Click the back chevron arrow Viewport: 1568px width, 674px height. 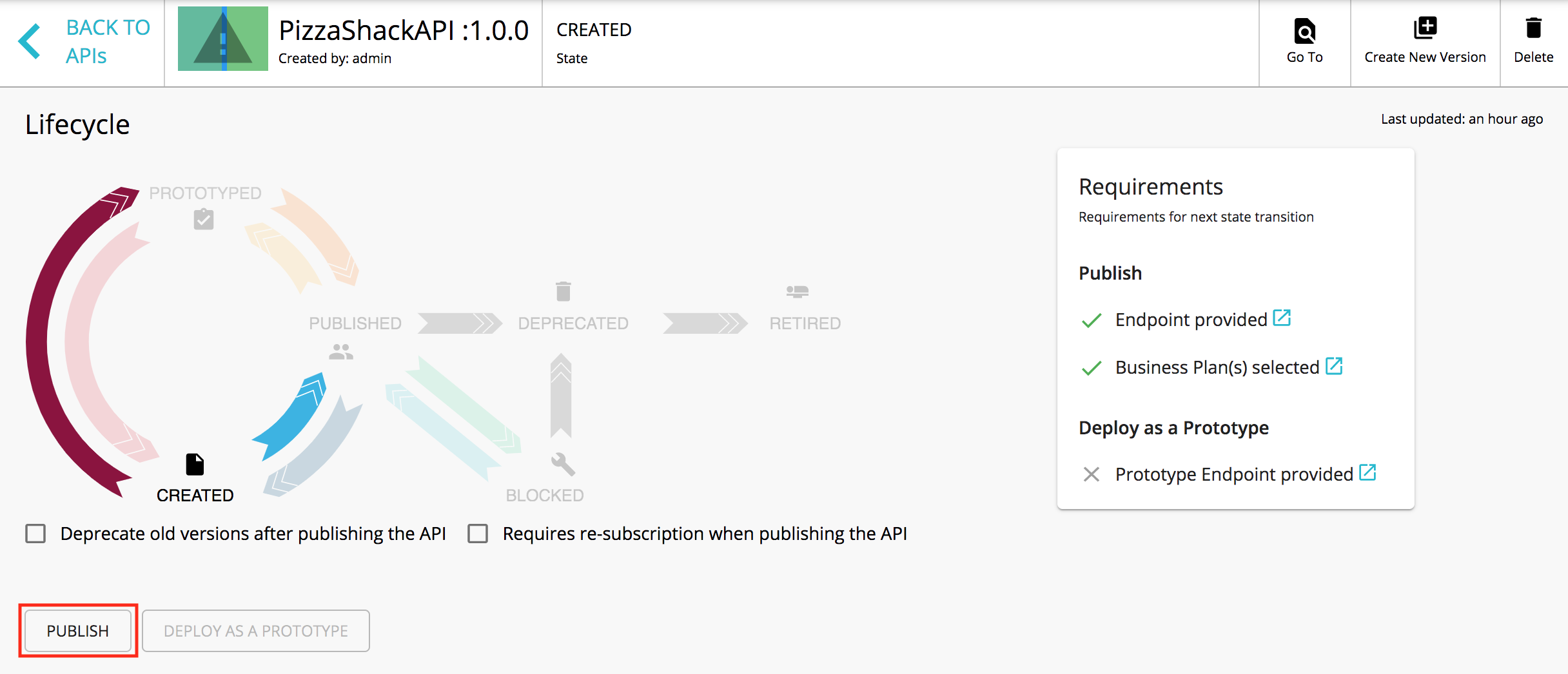[x=27, y=41]
